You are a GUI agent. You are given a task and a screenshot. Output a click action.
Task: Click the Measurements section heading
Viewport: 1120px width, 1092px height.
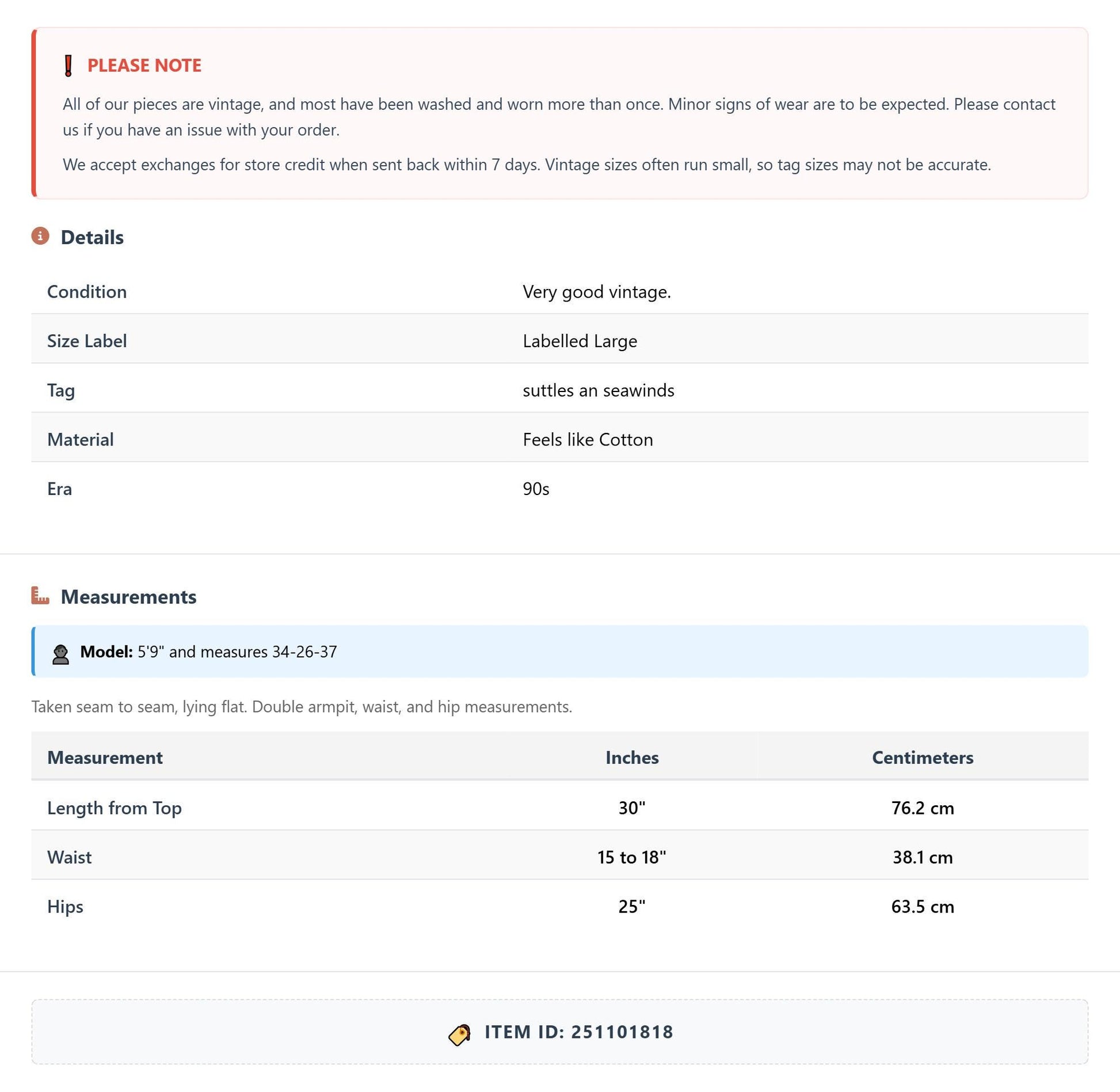click(128, 597)
